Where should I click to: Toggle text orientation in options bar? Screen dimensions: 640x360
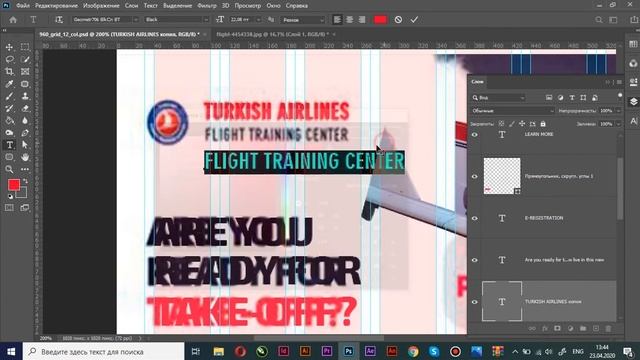click(x=59, y=20)
